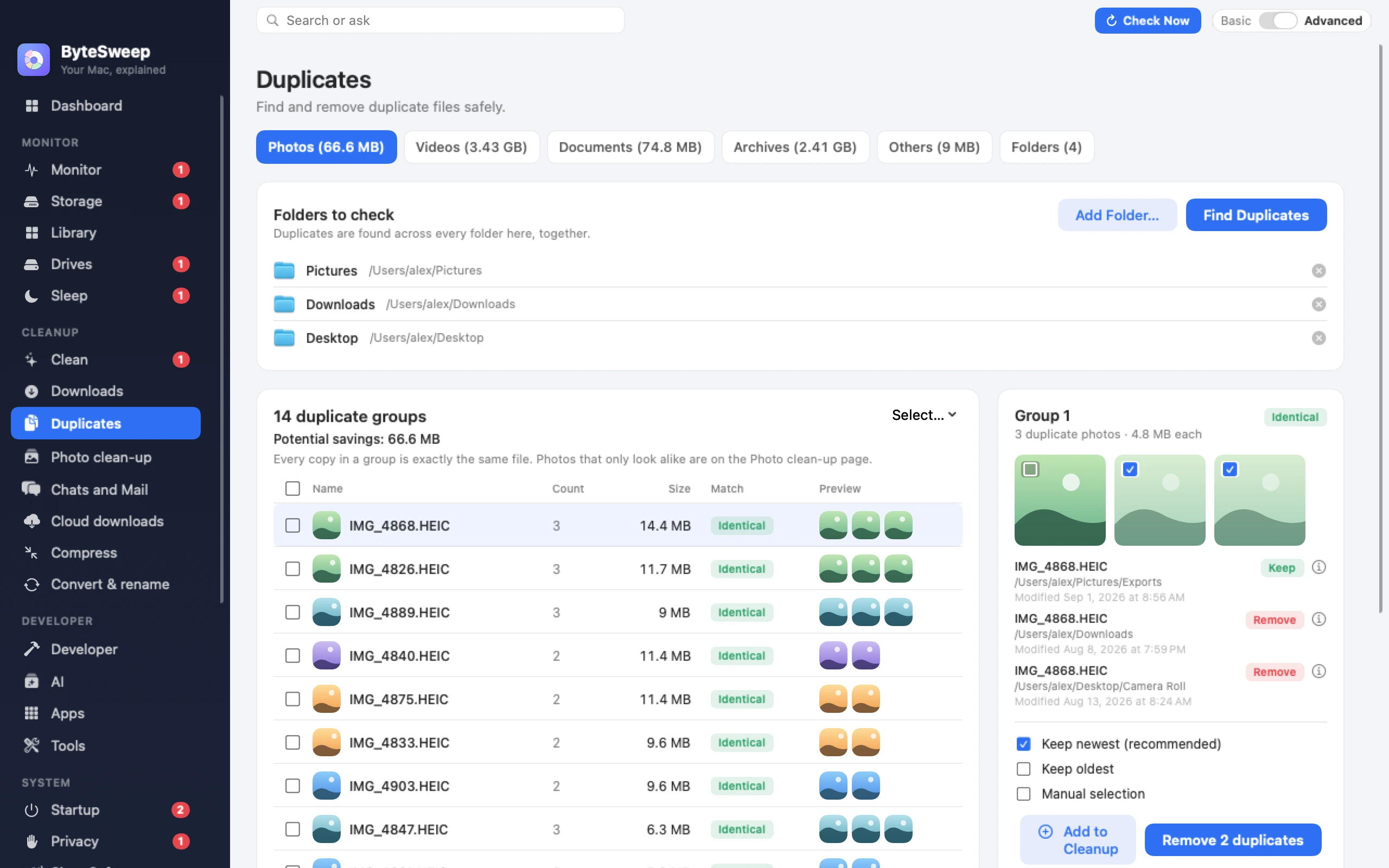The image size is (1389, 868).
Task: Click the Convert & rename icon
Action: (31, 584)
